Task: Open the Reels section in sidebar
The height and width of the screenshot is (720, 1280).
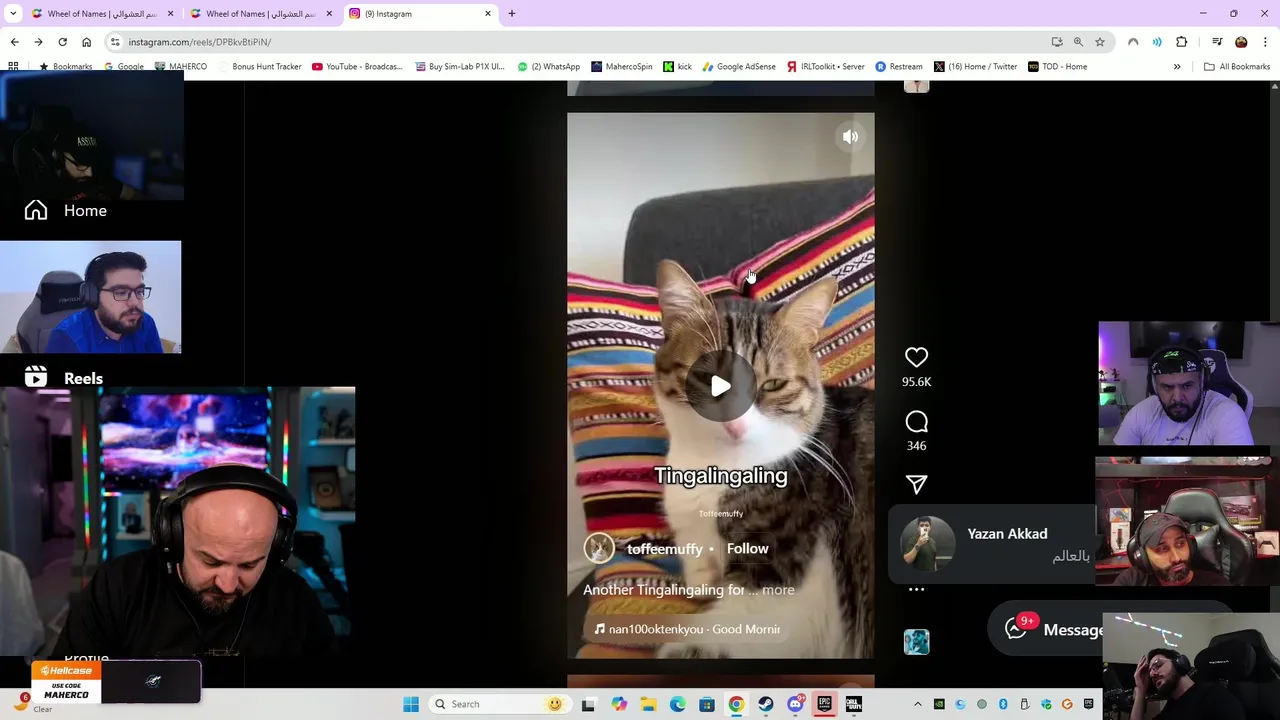Action: tap(64, 378)
